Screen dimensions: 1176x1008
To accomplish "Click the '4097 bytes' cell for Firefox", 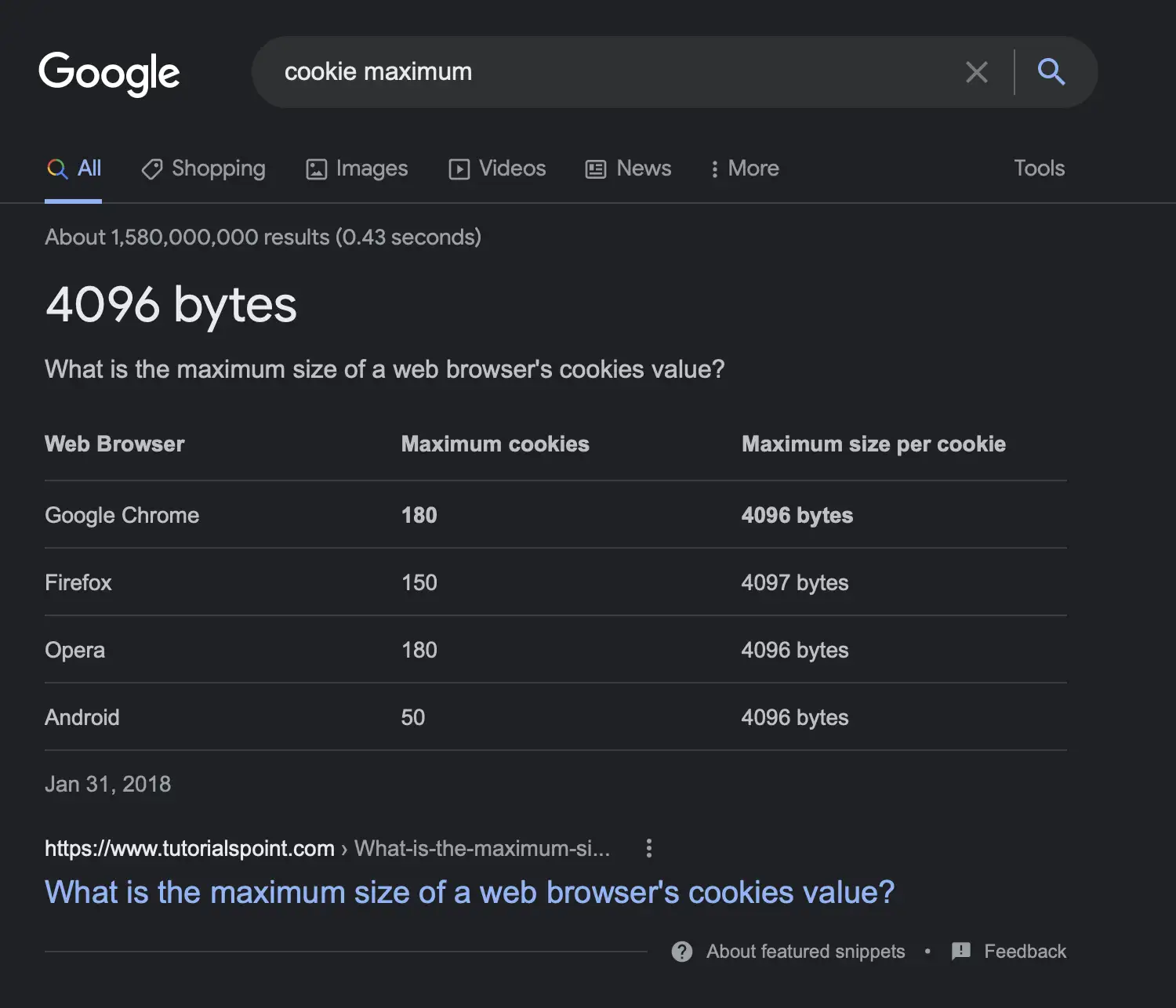I will click(795, 582).
